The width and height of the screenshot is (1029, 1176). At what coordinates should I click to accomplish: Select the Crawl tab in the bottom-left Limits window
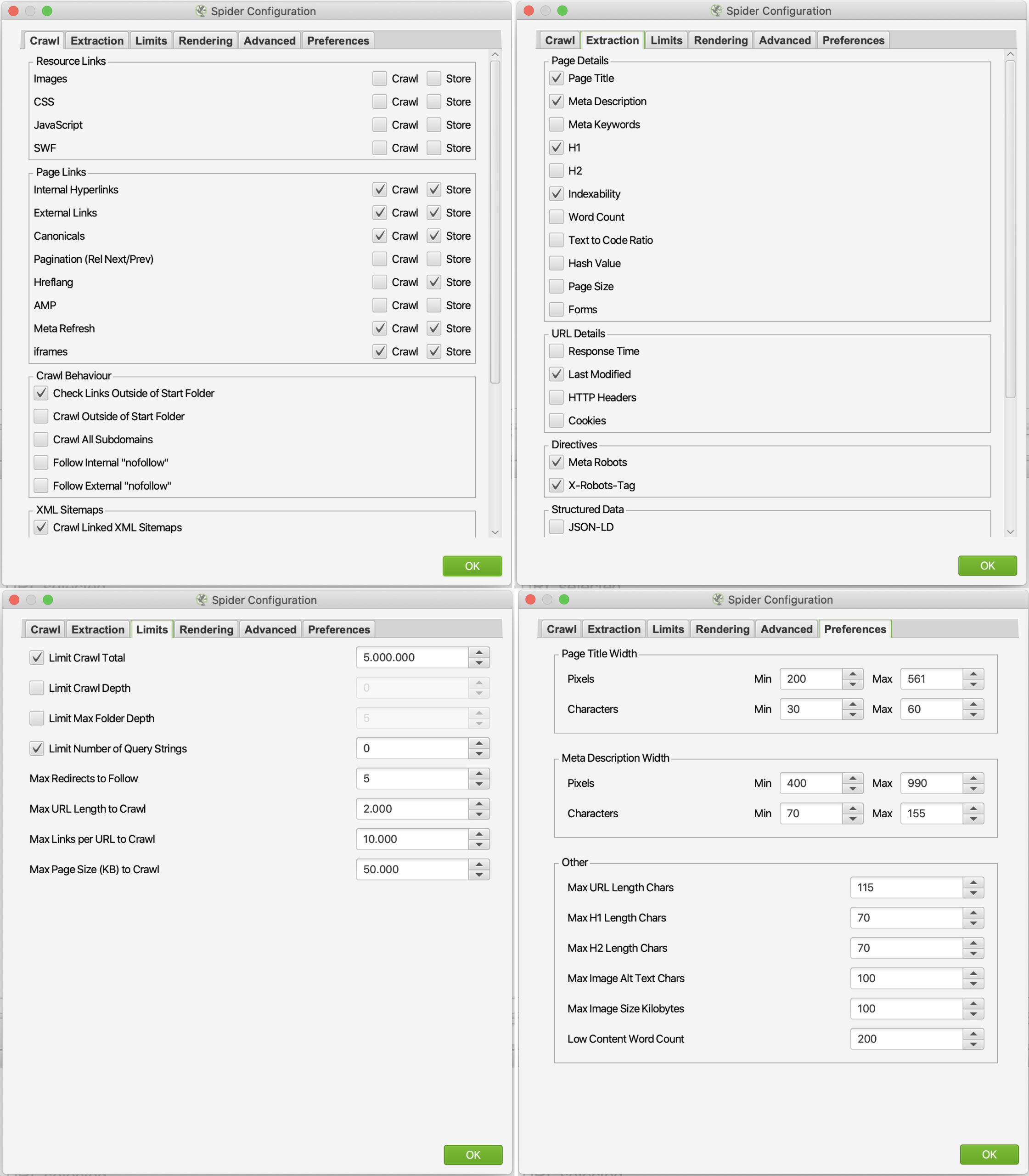45,629
